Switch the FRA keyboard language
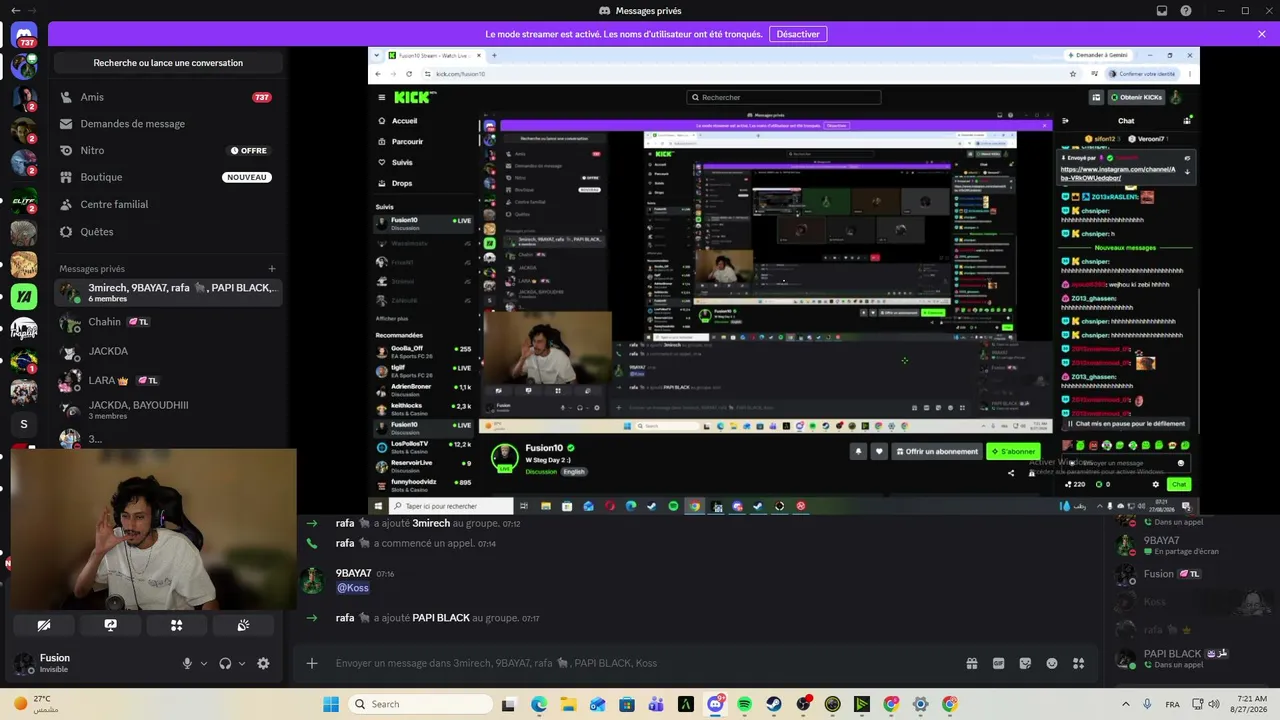This screenshot has width=1280, height=720. point(1172,704)
